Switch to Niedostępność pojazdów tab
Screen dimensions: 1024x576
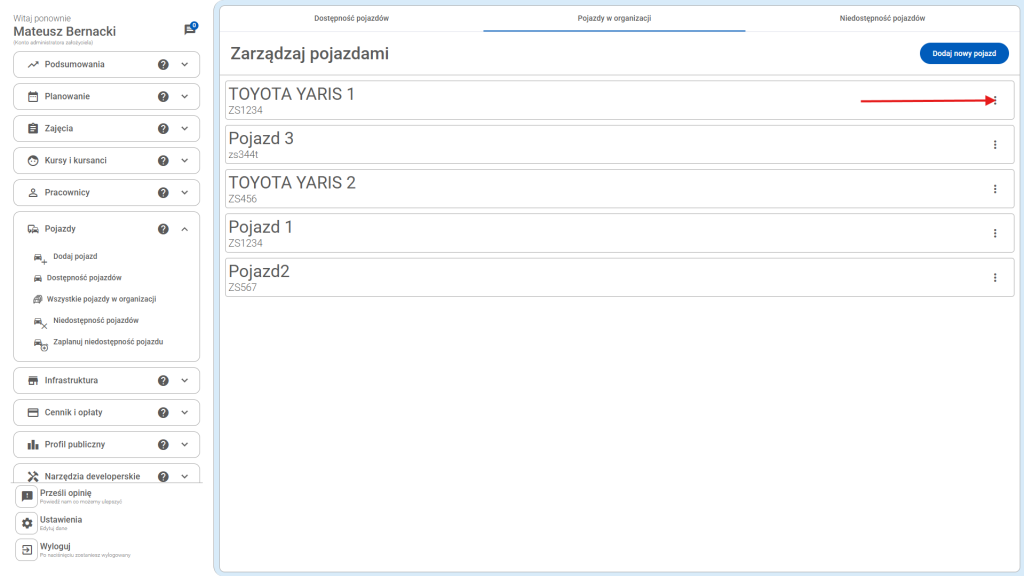coord(882,18)
